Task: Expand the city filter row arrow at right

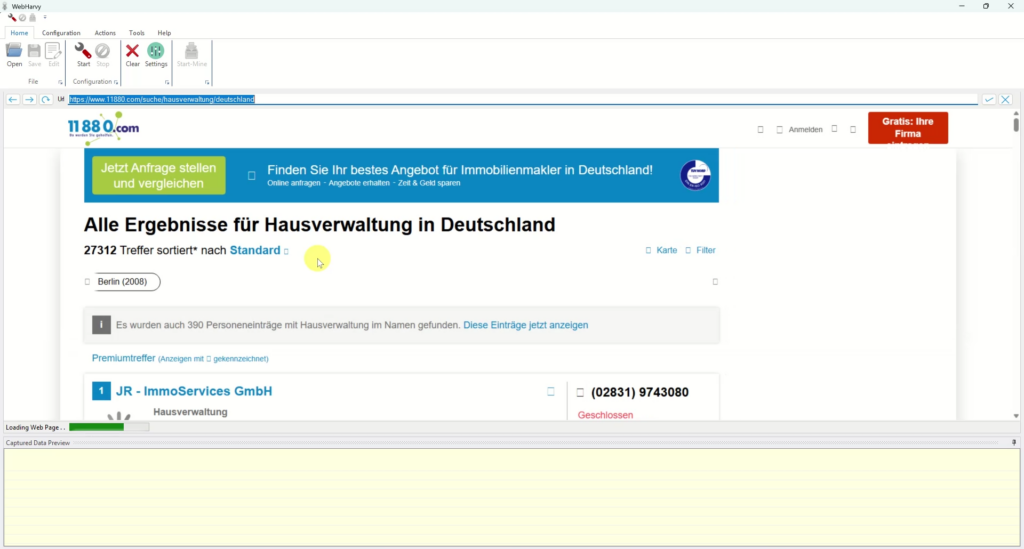Action: click(x=715, y=282)
